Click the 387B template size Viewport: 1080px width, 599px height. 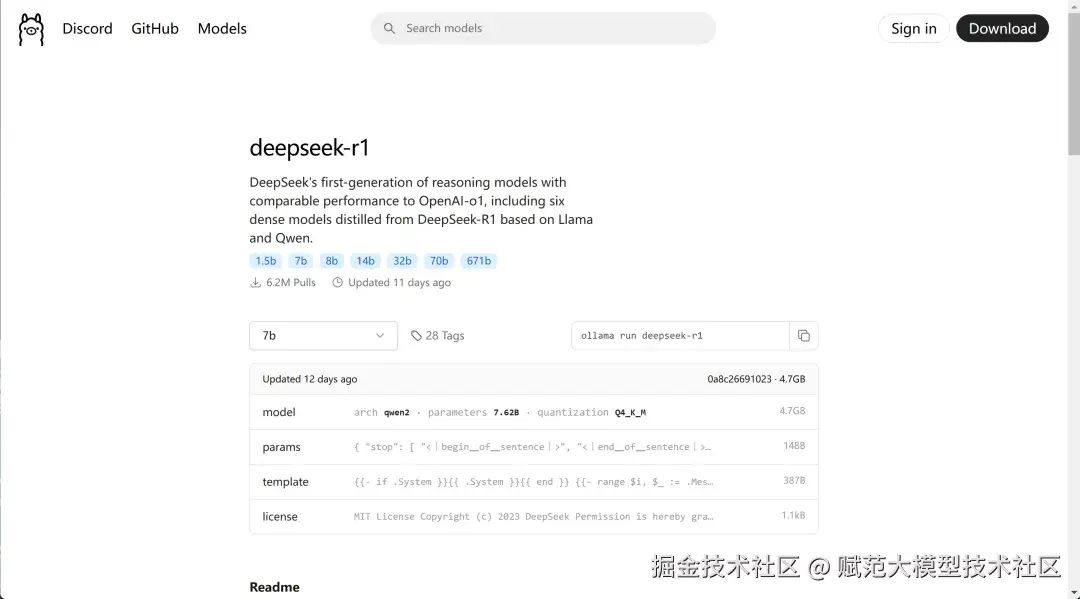(x=794, y=481)
